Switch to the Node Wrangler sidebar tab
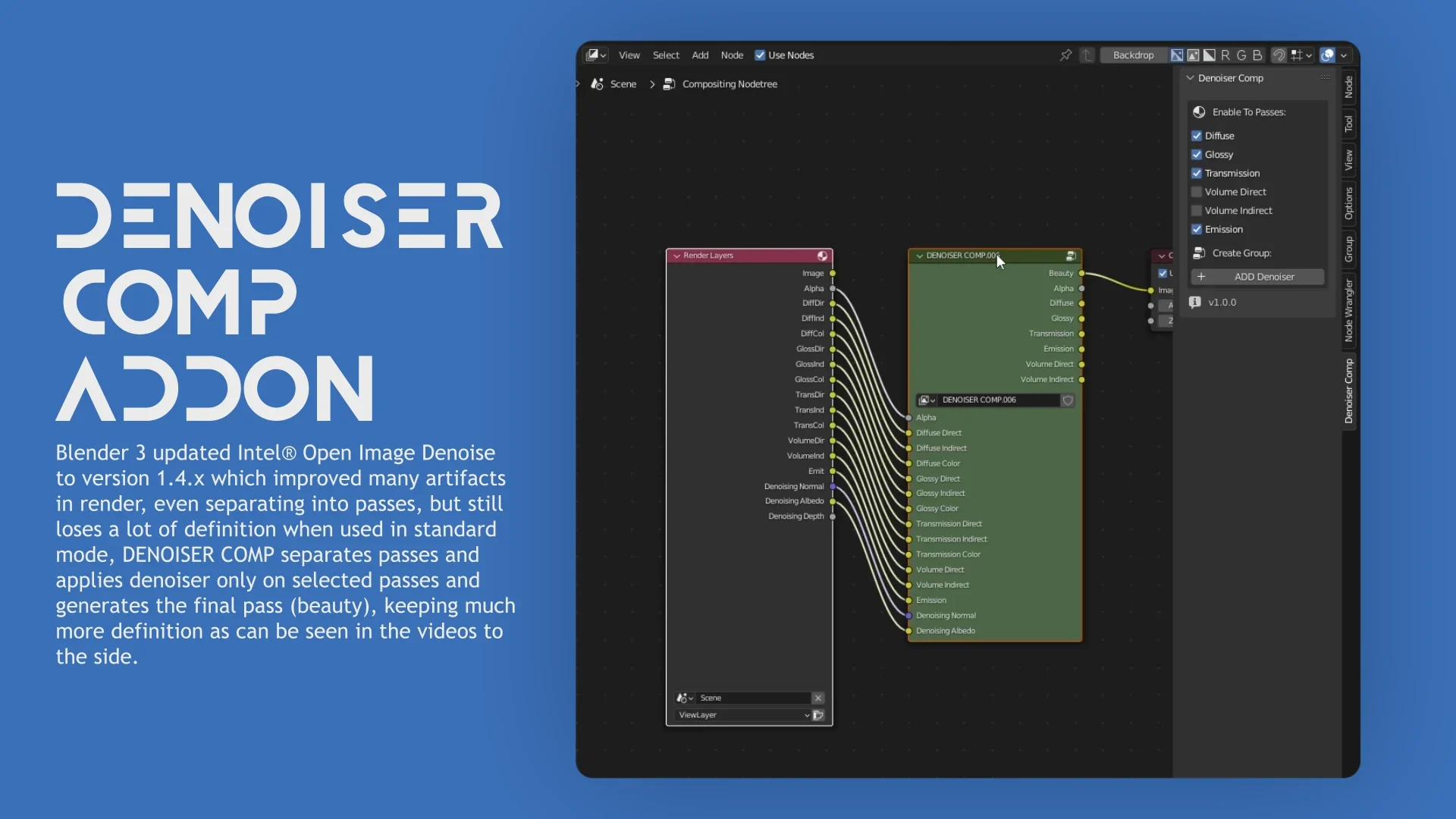 click(x=1348, y=311)
